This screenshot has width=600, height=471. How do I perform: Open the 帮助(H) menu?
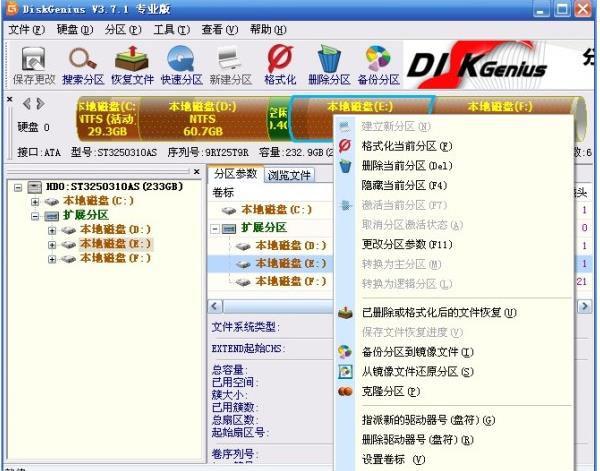pos(268,29)
